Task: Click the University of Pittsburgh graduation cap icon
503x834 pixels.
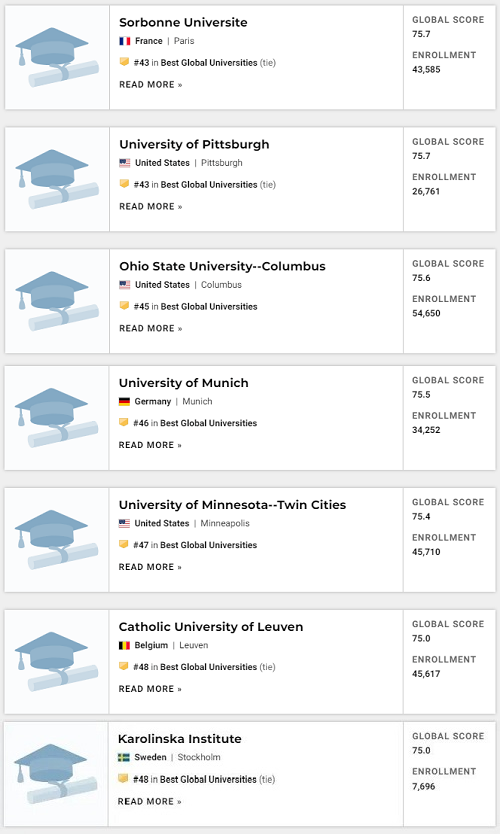Action: (x=57, y=179)
